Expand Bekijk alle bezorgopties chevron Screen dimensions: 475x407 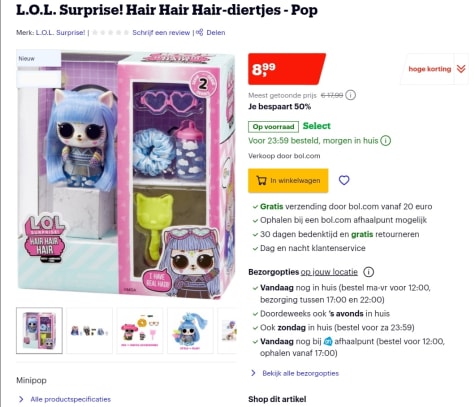[x=253, y=373]
